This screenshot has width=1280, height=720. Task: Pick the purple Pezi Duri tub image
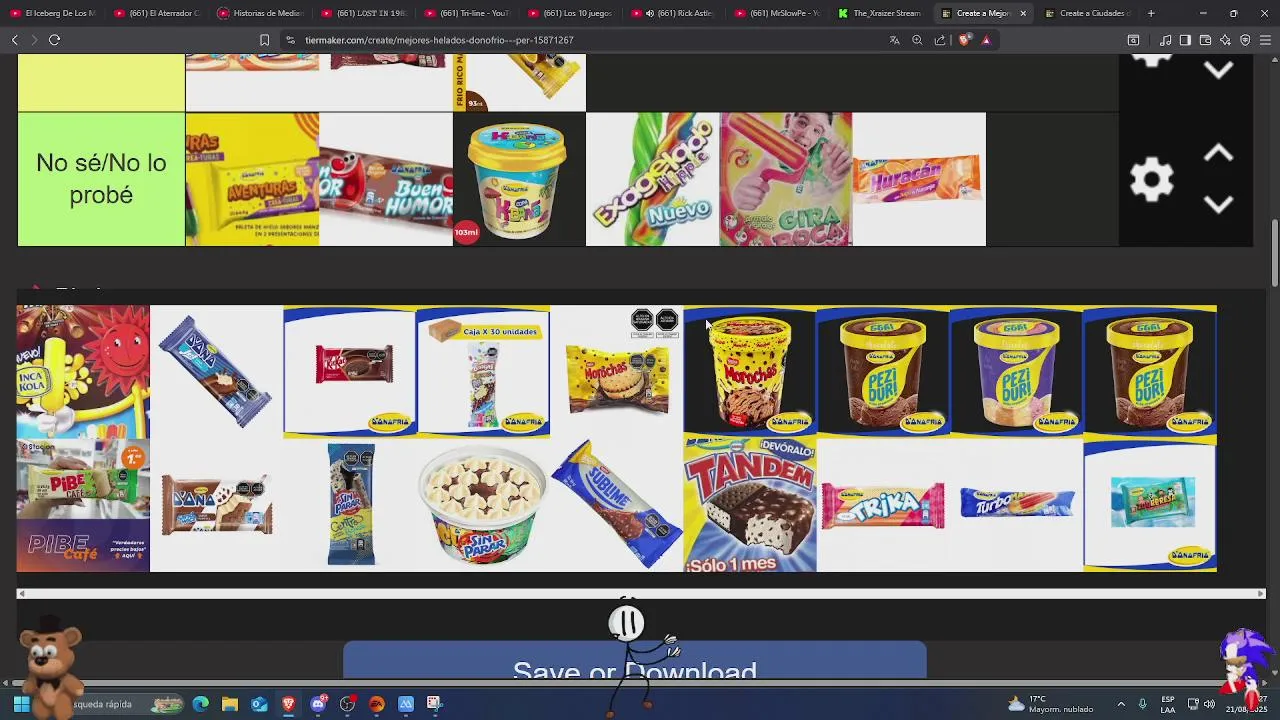click(x=1016, y=372)
